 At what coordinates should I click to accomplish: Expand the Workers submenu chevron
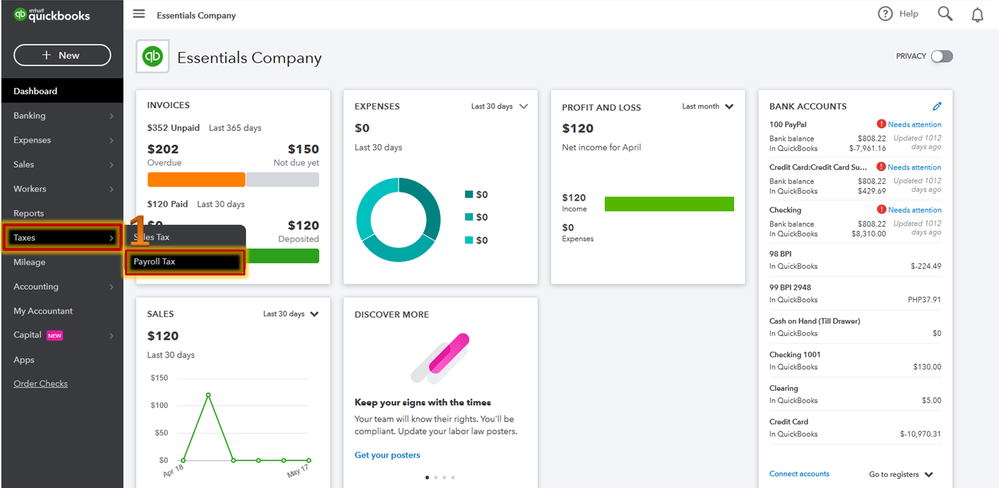(x=111, y=189)
